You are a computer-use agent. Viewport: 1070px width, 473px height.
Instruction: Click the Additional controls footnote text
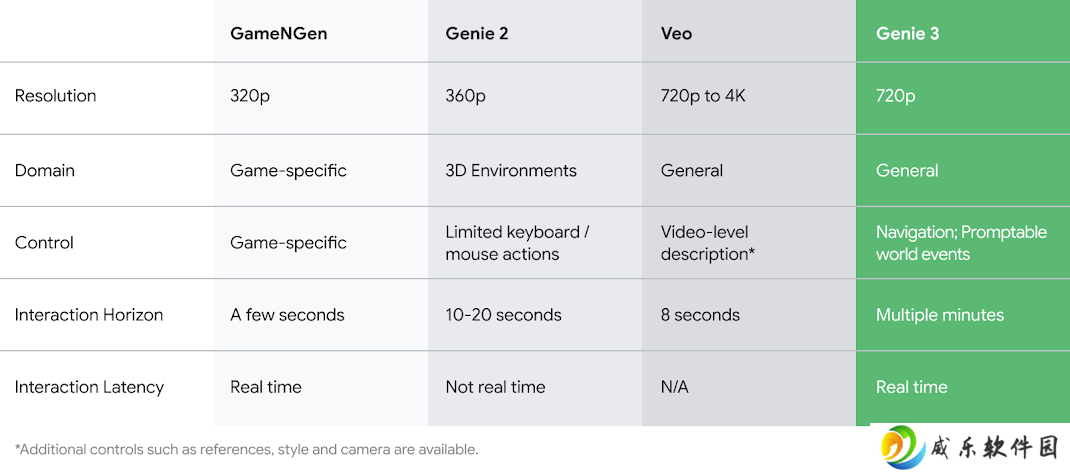pyautogui.click(x=246, y=450)
